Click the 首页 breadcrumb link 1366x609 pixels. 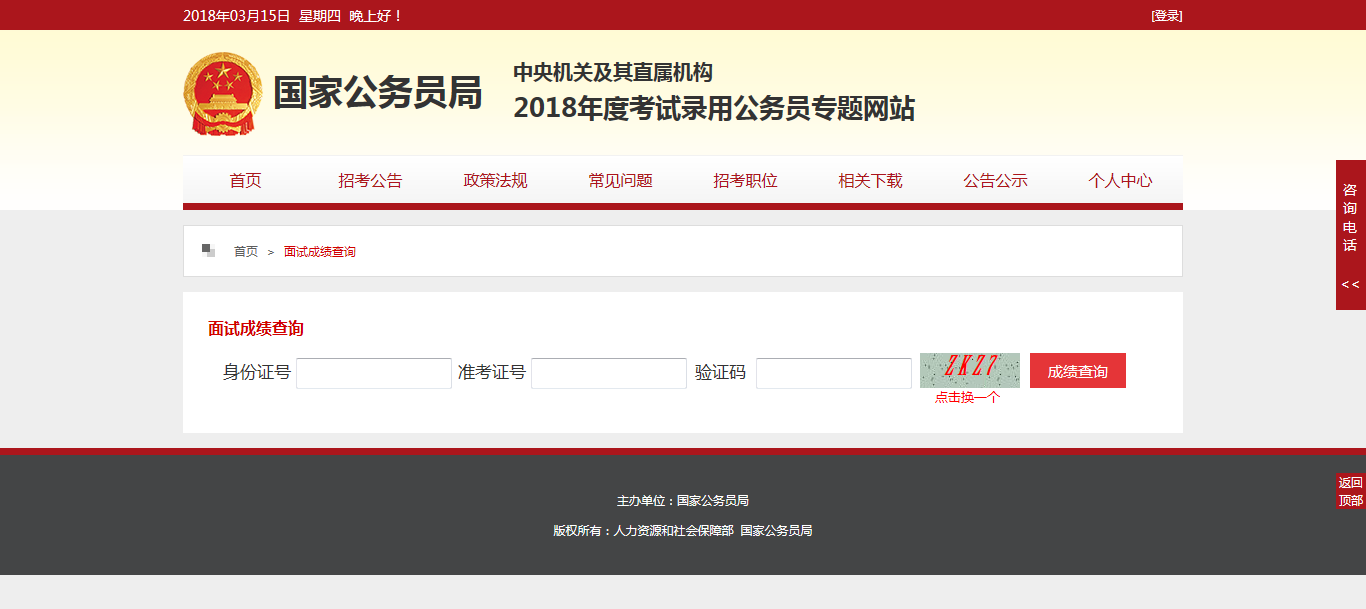pos(246,252)
